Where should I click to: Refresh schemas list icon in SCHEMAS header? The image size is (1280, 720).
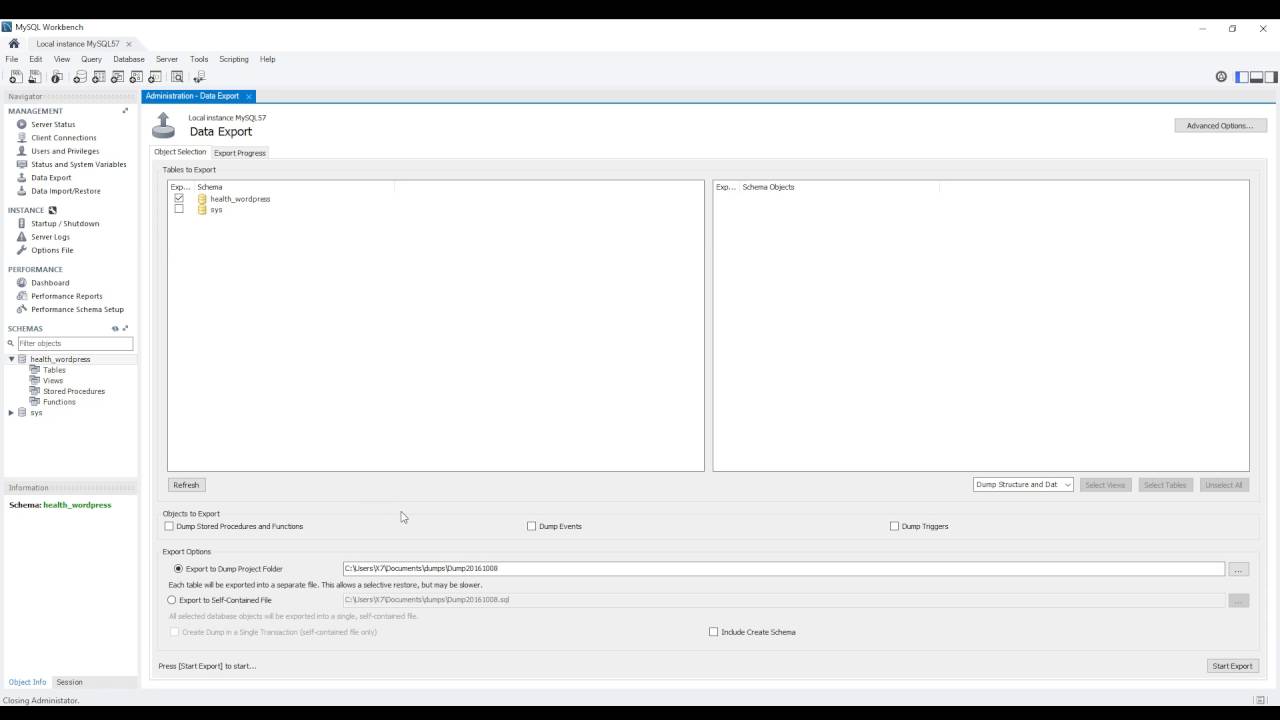click(x=115, y=329)
